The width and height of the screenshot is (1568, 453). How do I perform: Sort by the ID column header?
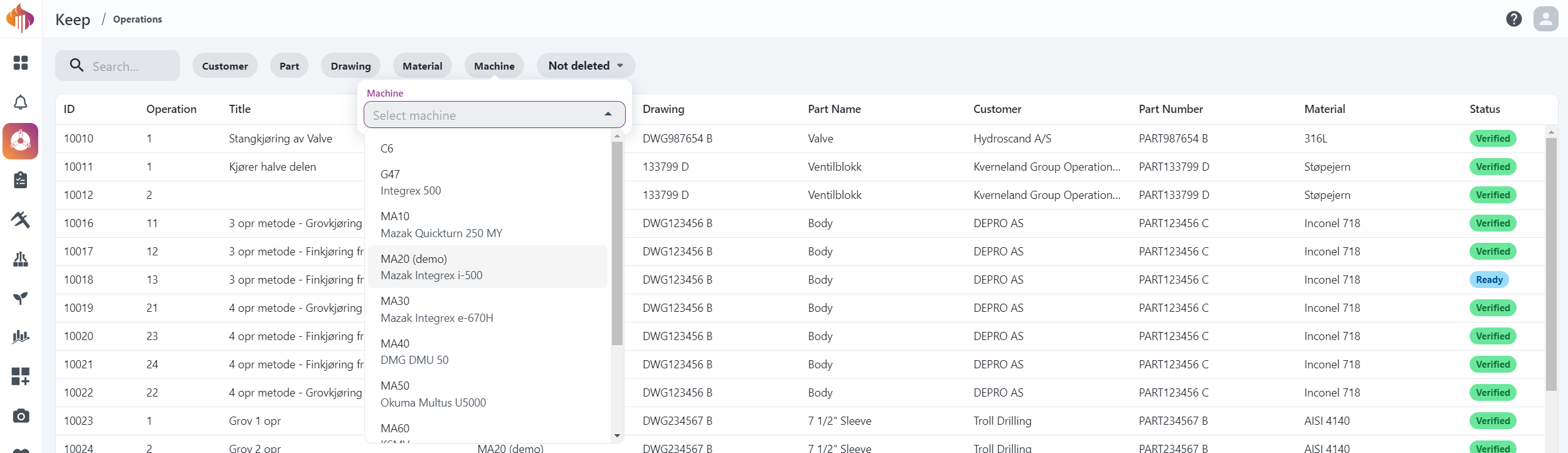point(69,109)
